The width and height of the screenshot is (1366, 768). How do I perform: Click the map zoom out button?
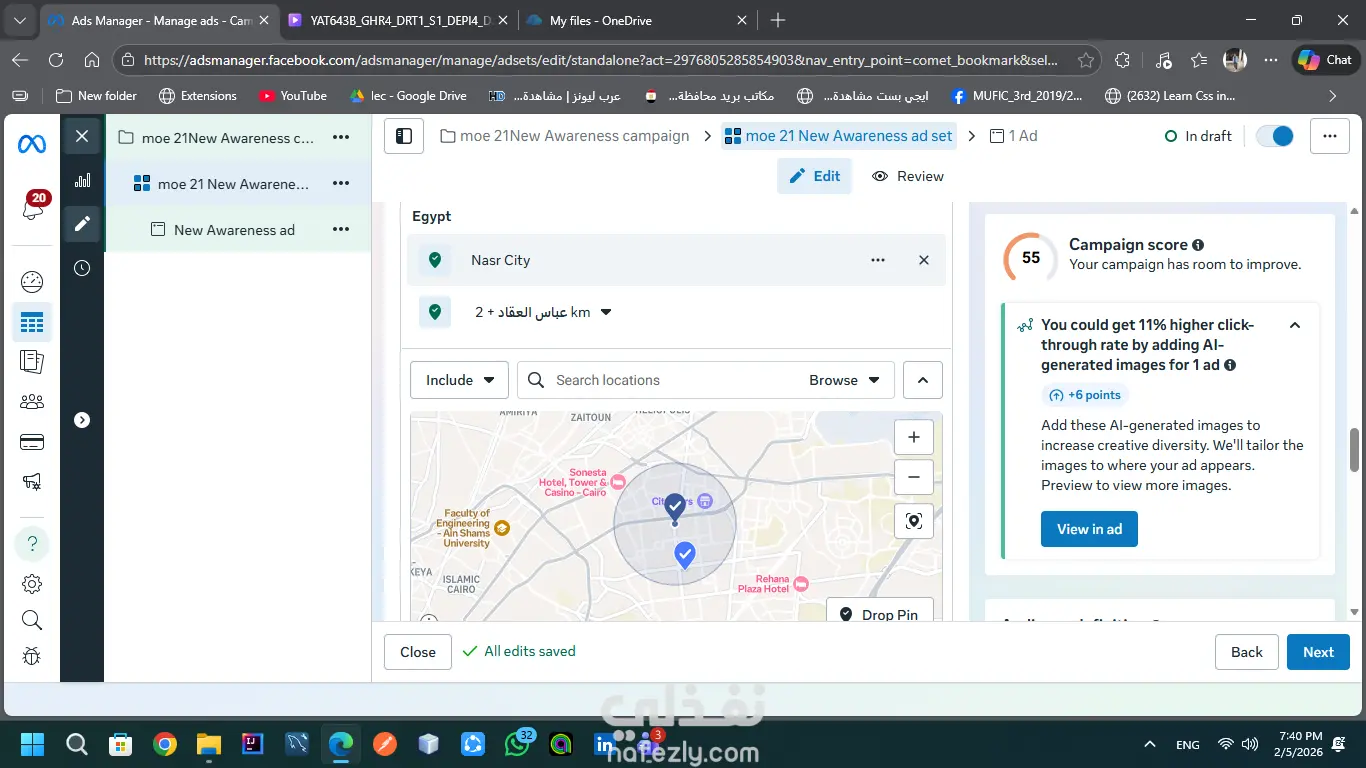pyautogui.click(x=913, y=477)
